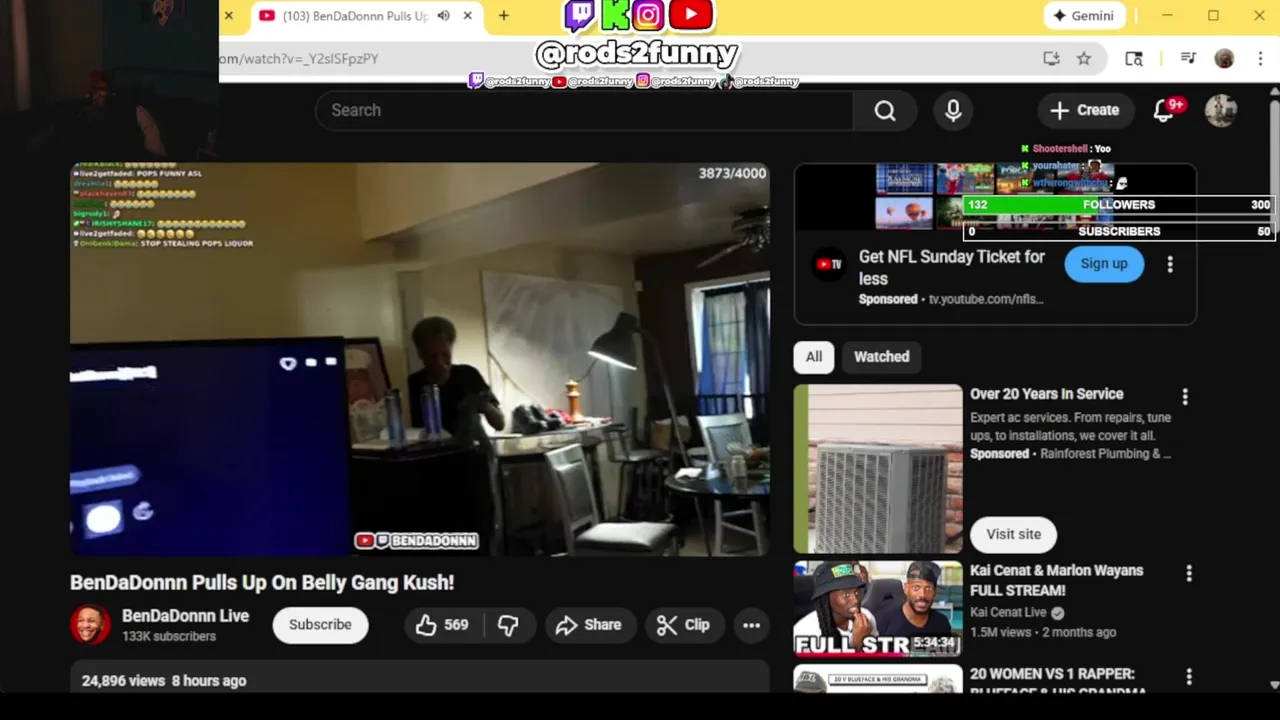Open the YouTube account avatar menu
This screenshot has height=720, width=1280.
click(x=1221, y=110)
